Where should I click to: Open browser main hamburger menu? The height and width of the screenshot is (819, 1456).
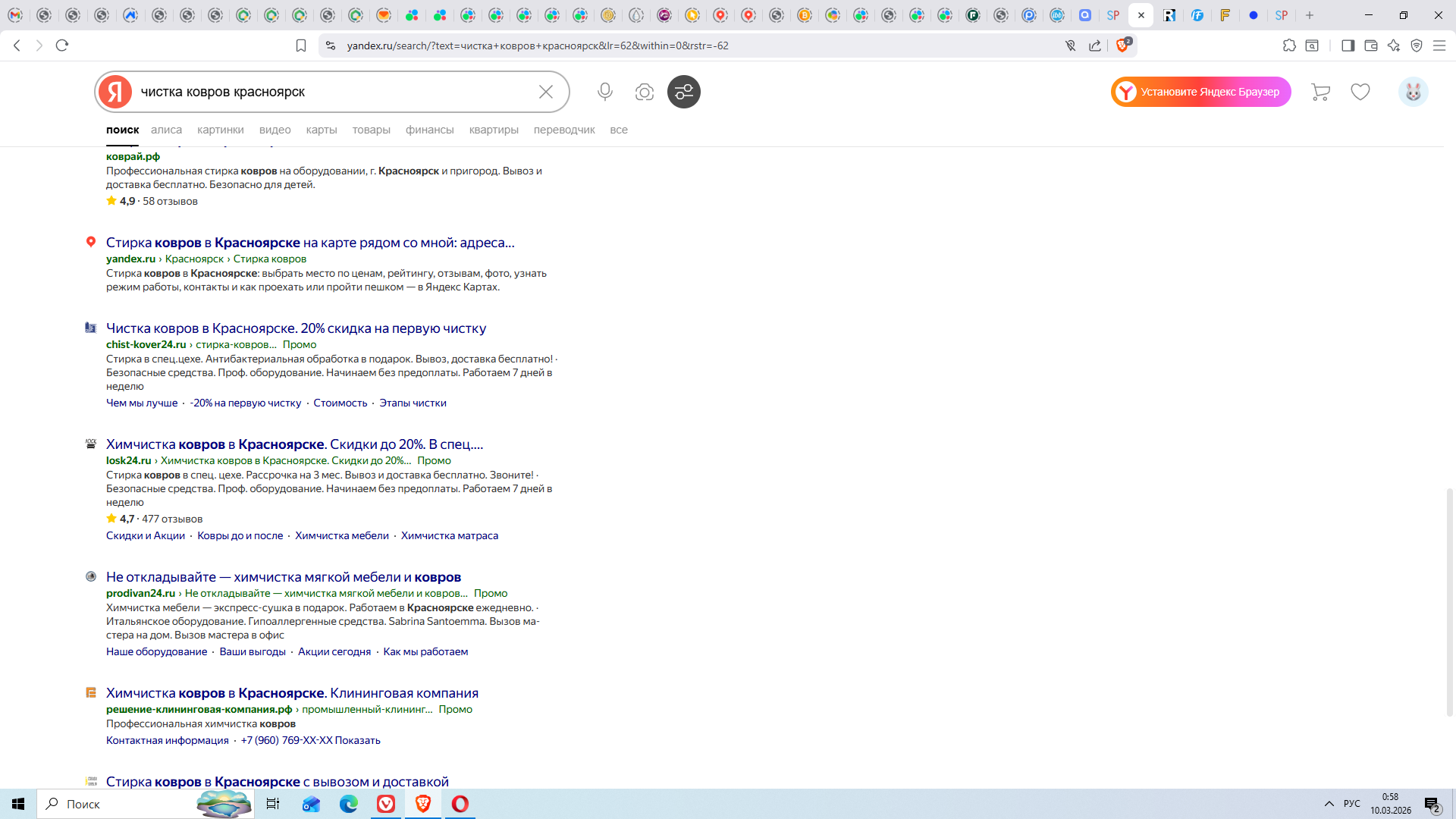tap(1439, 45)
